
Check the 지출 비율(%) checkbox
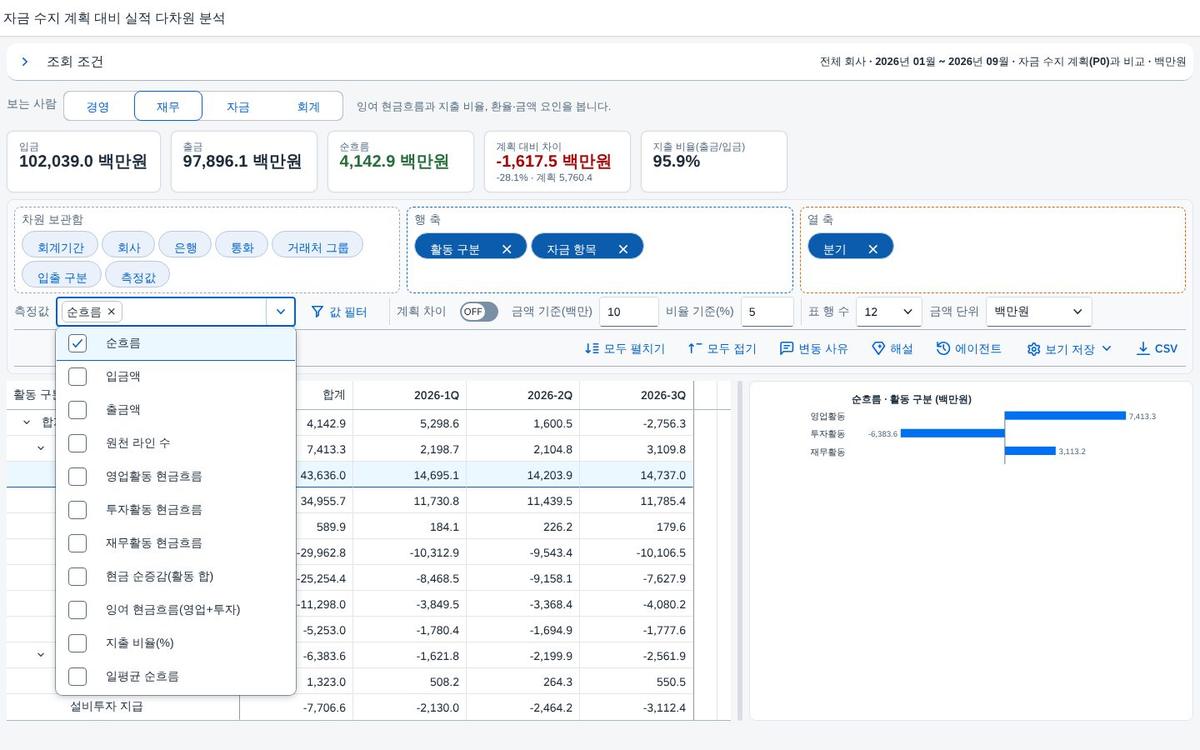[77, 643]
